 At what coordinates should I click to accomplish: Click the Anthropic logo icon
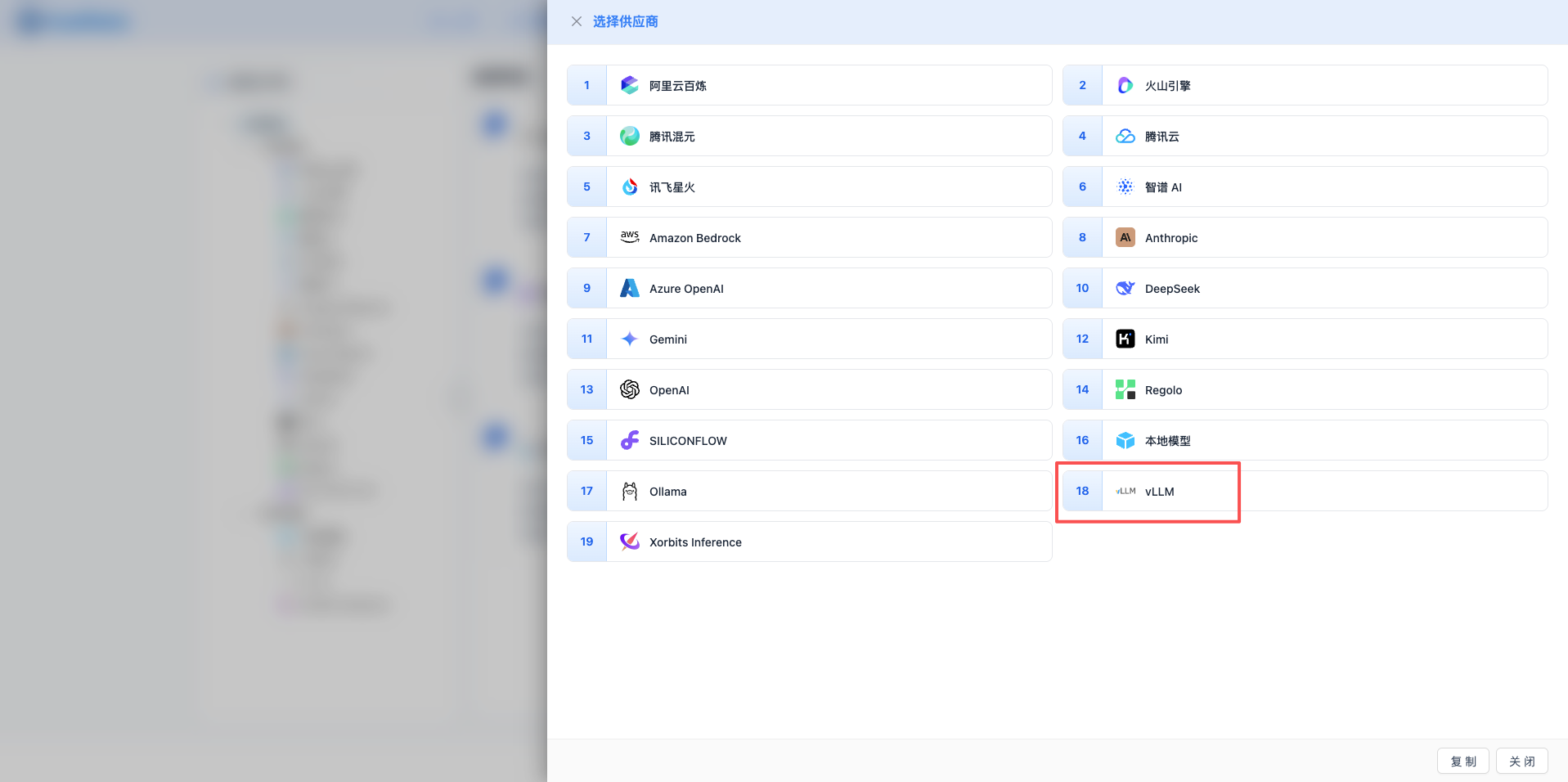pos(1125,237)
